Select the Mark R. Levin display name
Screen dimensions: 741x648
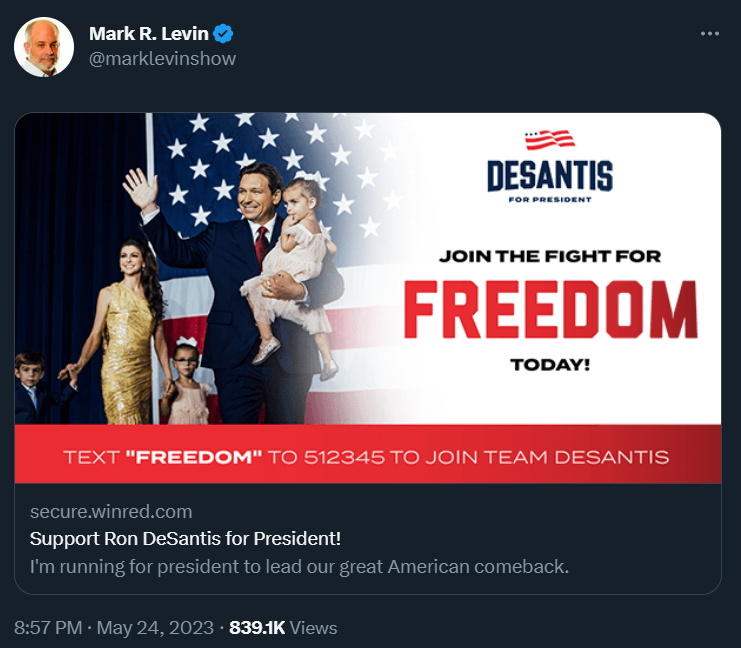148,34
